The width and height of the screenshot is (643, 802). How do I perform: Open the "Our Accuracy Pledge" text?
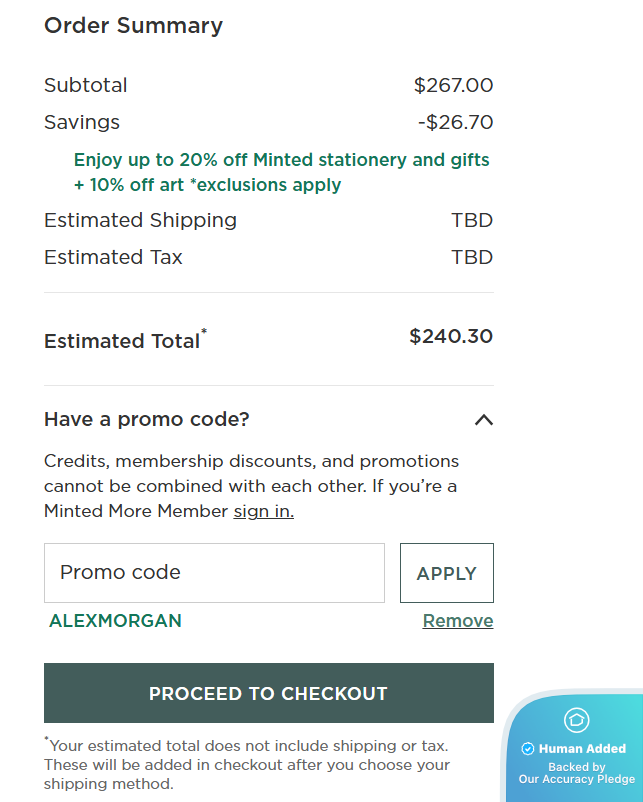(576, 779)
